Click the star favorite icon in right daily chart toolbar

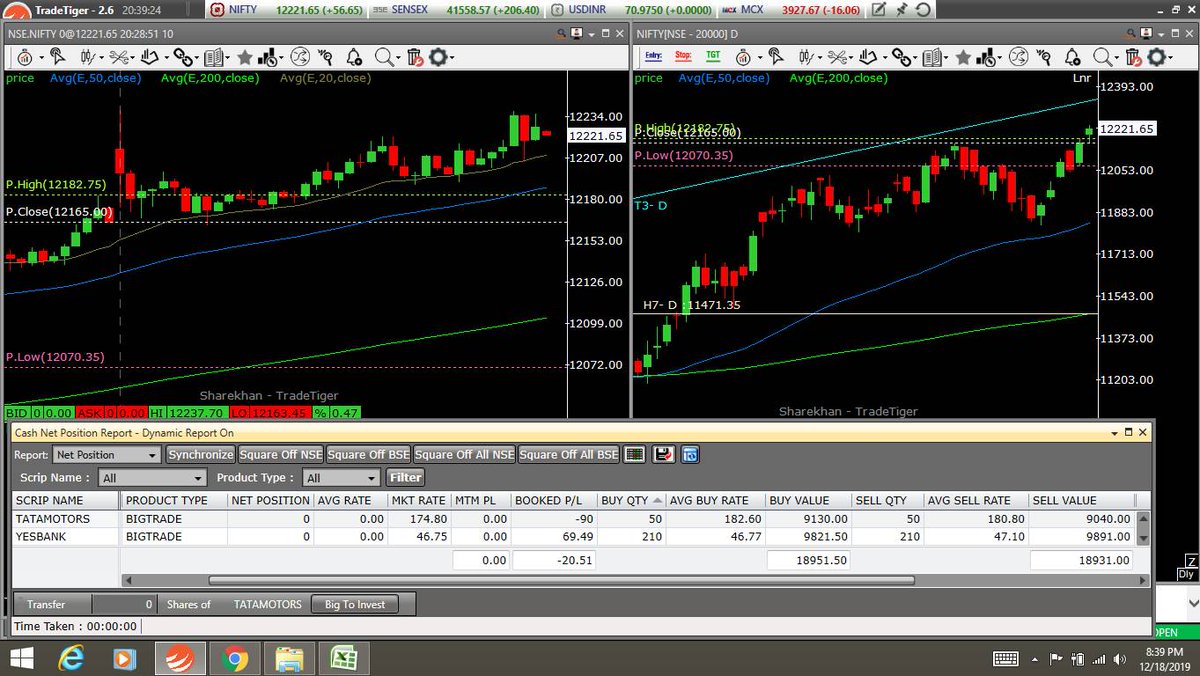coord(963,57)
